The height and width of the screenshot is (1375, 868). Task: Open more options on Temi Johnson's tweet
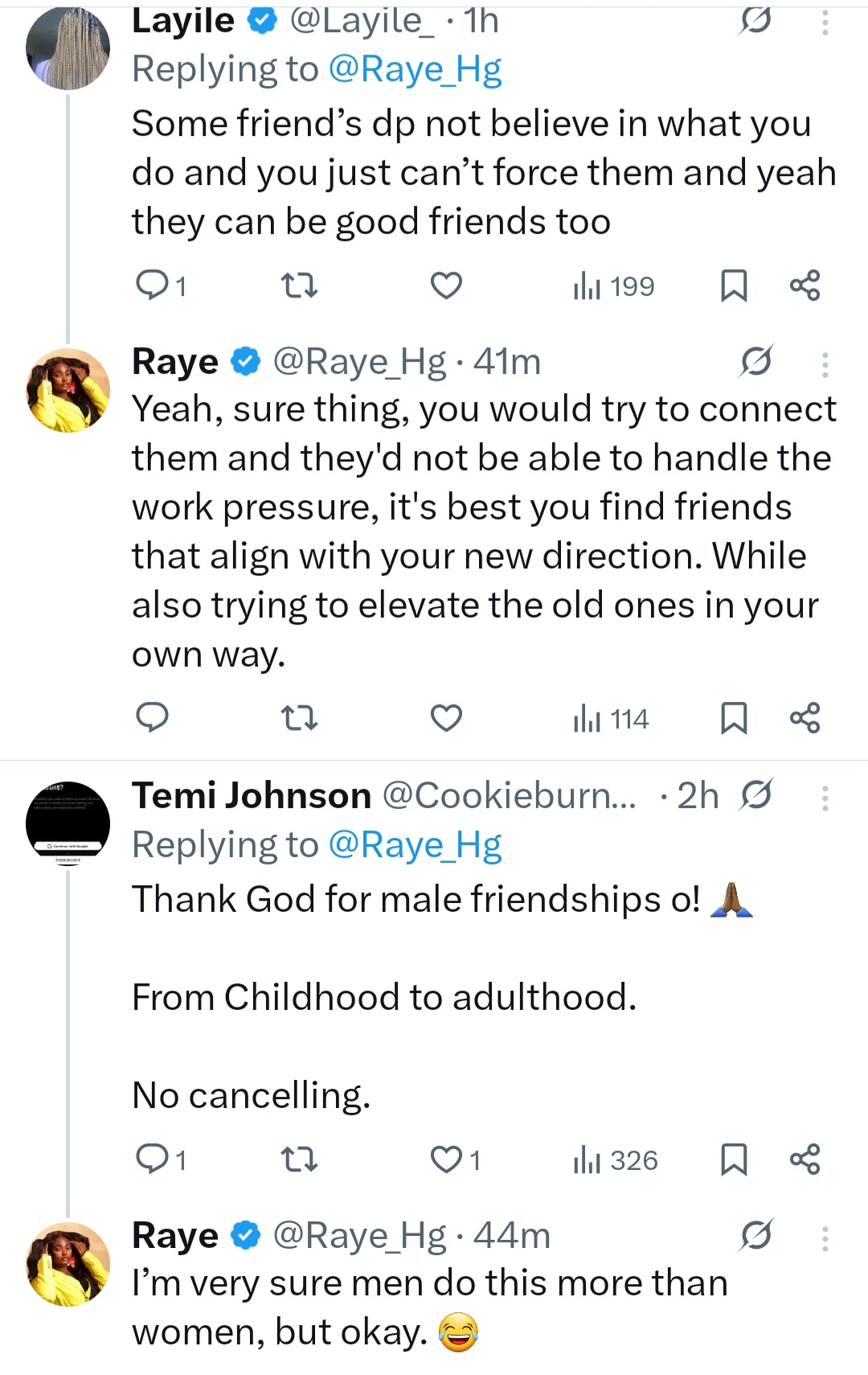tap(825, 798)
